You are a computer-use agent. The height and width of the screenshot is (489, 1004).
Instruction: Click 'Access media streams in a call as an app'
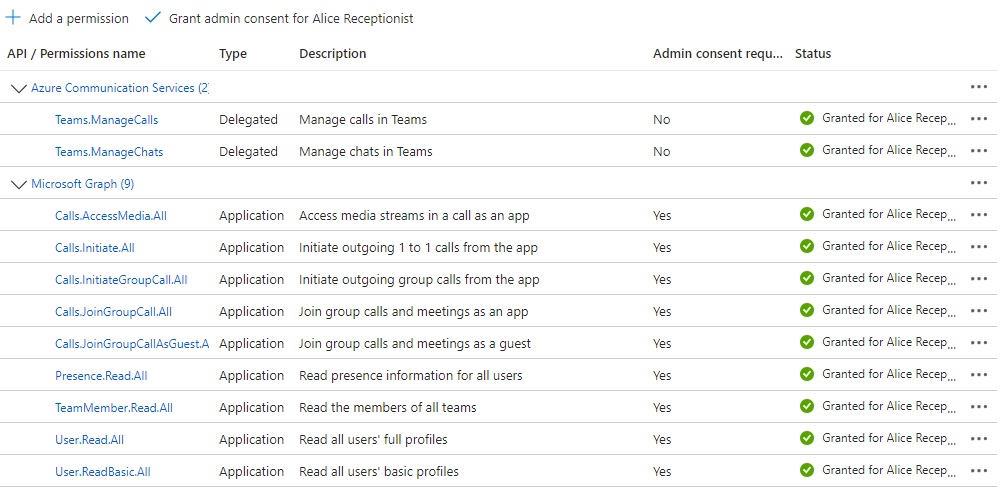coord(414,216)
